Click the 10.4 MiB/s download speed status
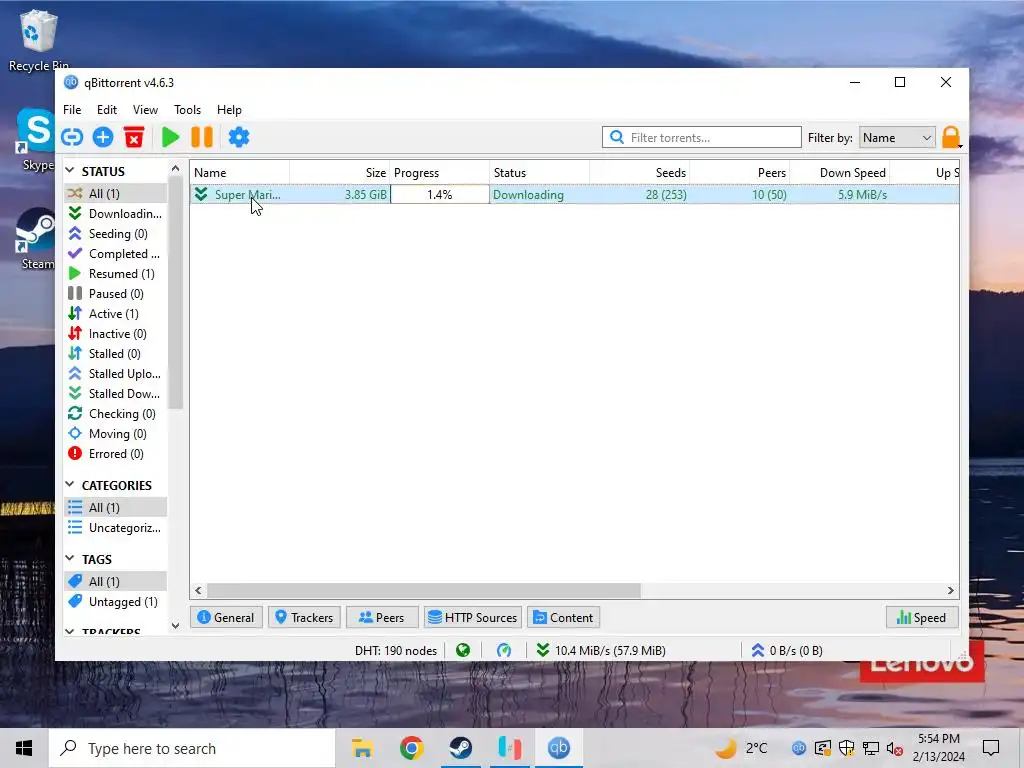Screen dimensions: 1024x768 (x=601, y=650)
